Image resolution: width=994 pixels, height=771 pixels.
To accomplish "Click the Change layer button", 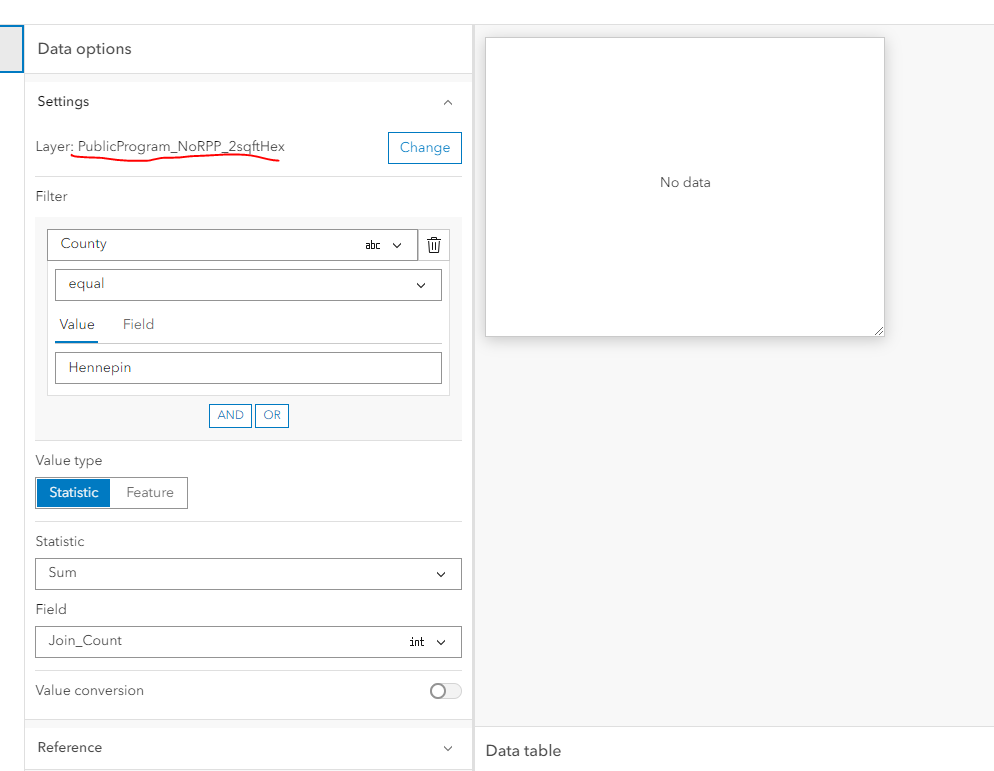I will click(x=425, y=148).
